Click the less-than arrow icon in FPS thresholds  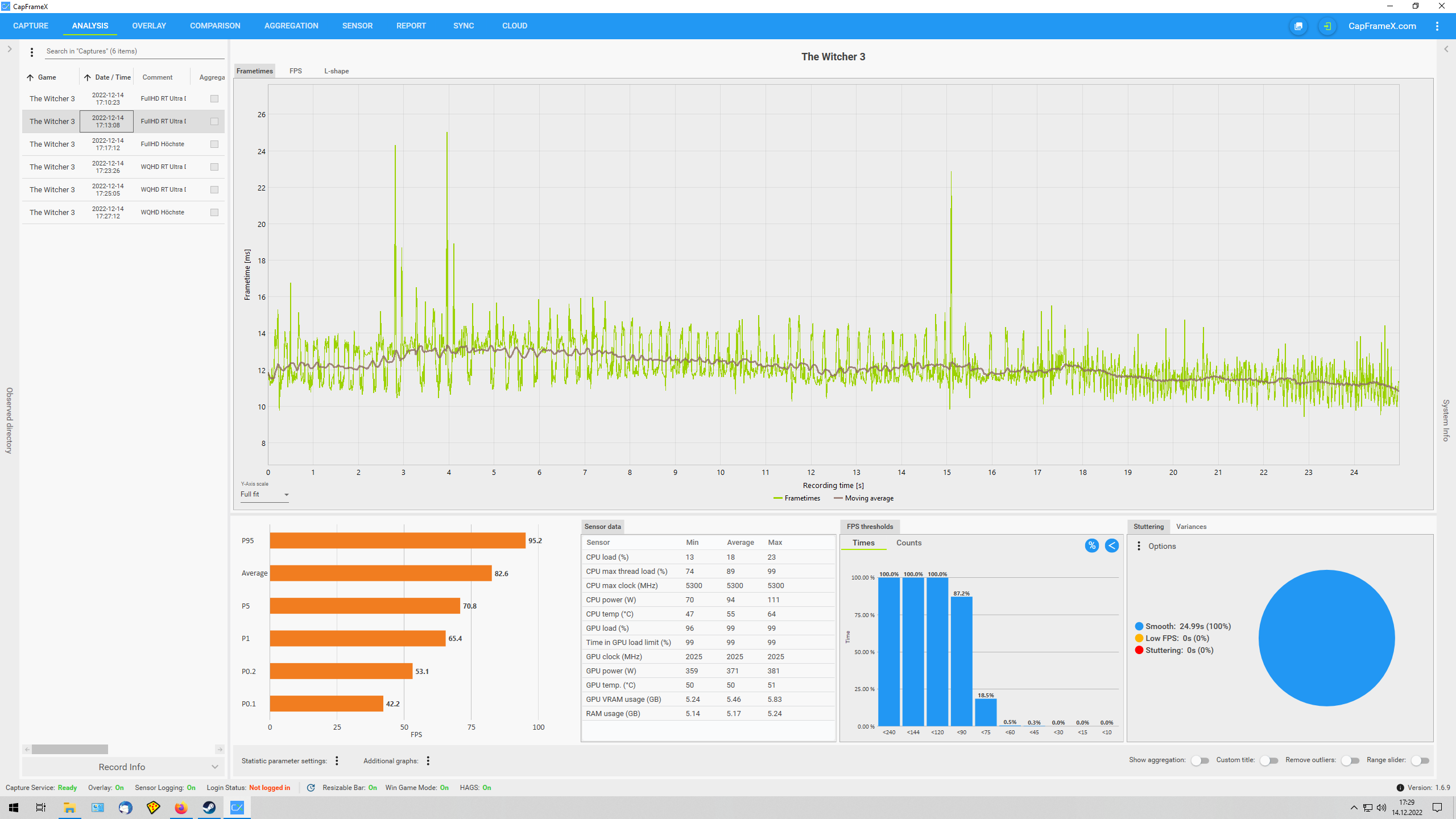coord(1111,545)
